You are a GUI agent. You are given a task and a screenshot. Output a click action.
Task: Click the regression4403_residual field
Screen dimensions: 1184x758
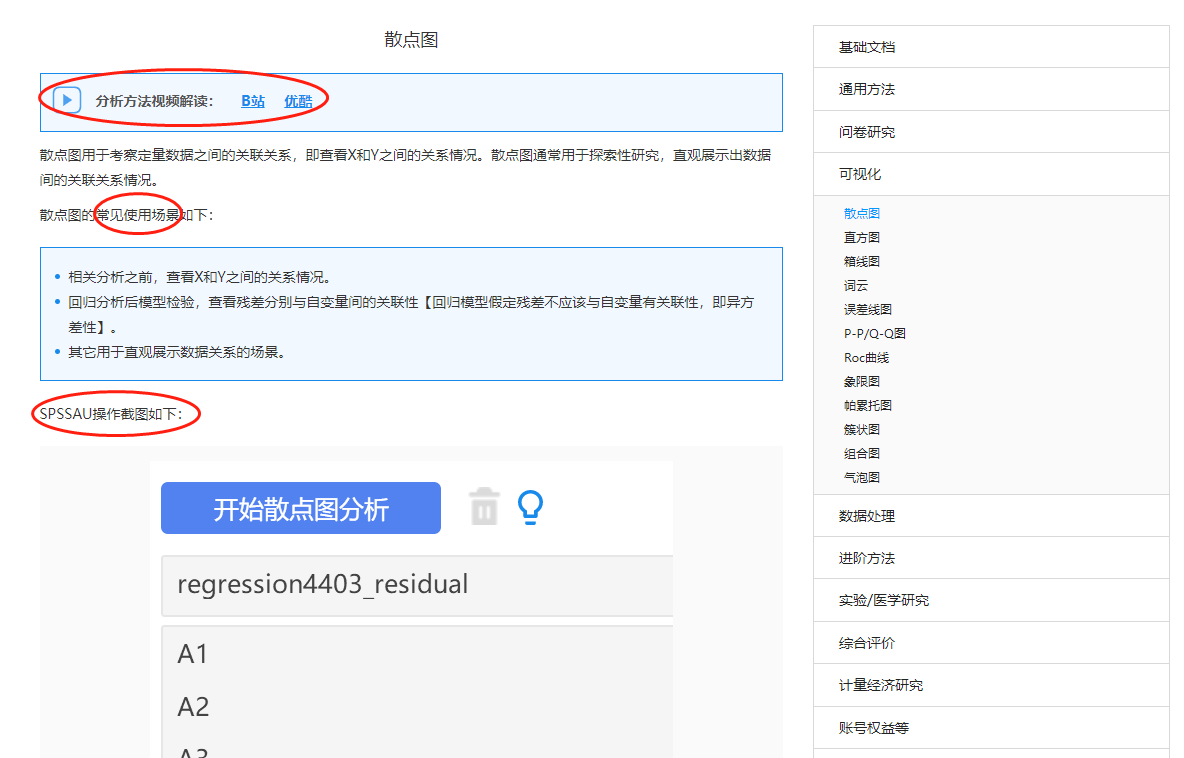pyautogui.click(x=320, y=583)
